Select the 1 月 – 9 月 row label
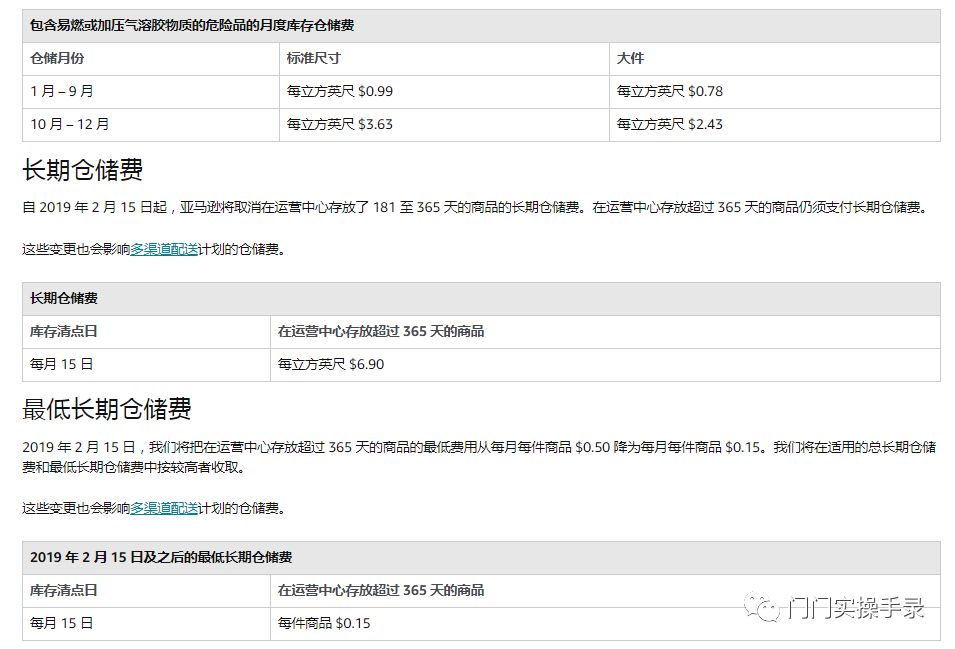 pos(62,91)
